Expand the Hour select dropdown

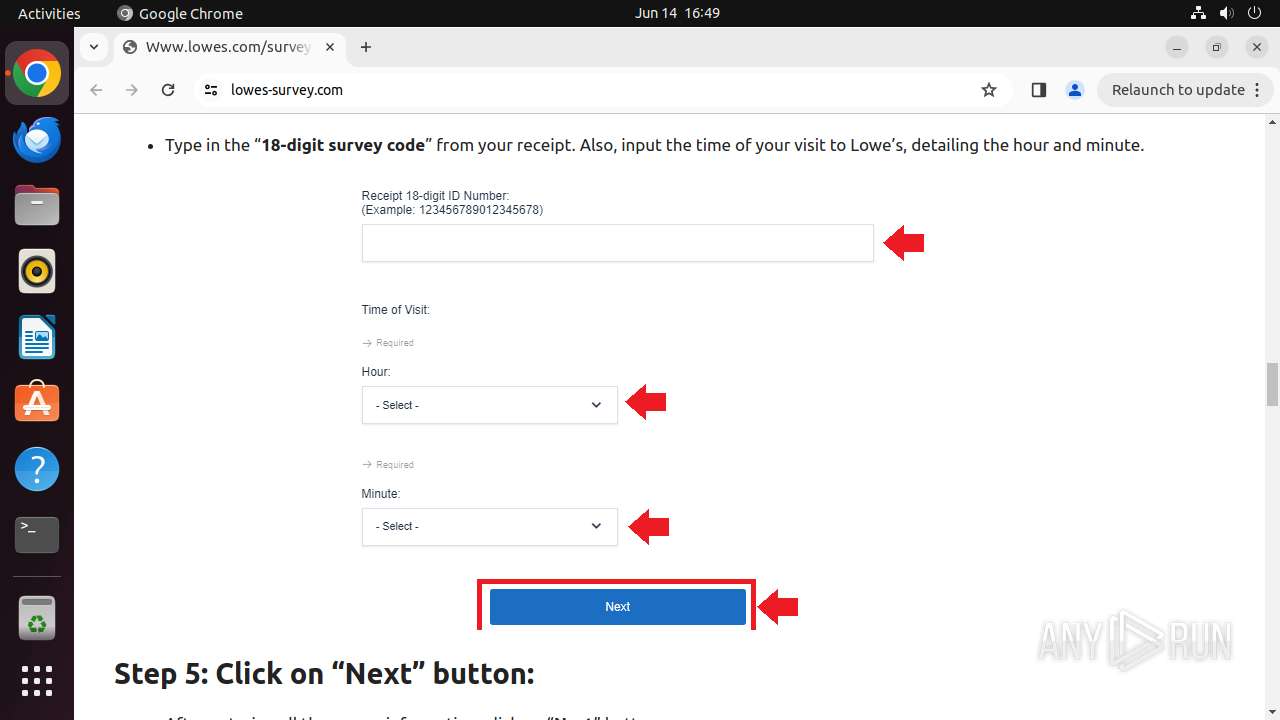coord(489,405)
